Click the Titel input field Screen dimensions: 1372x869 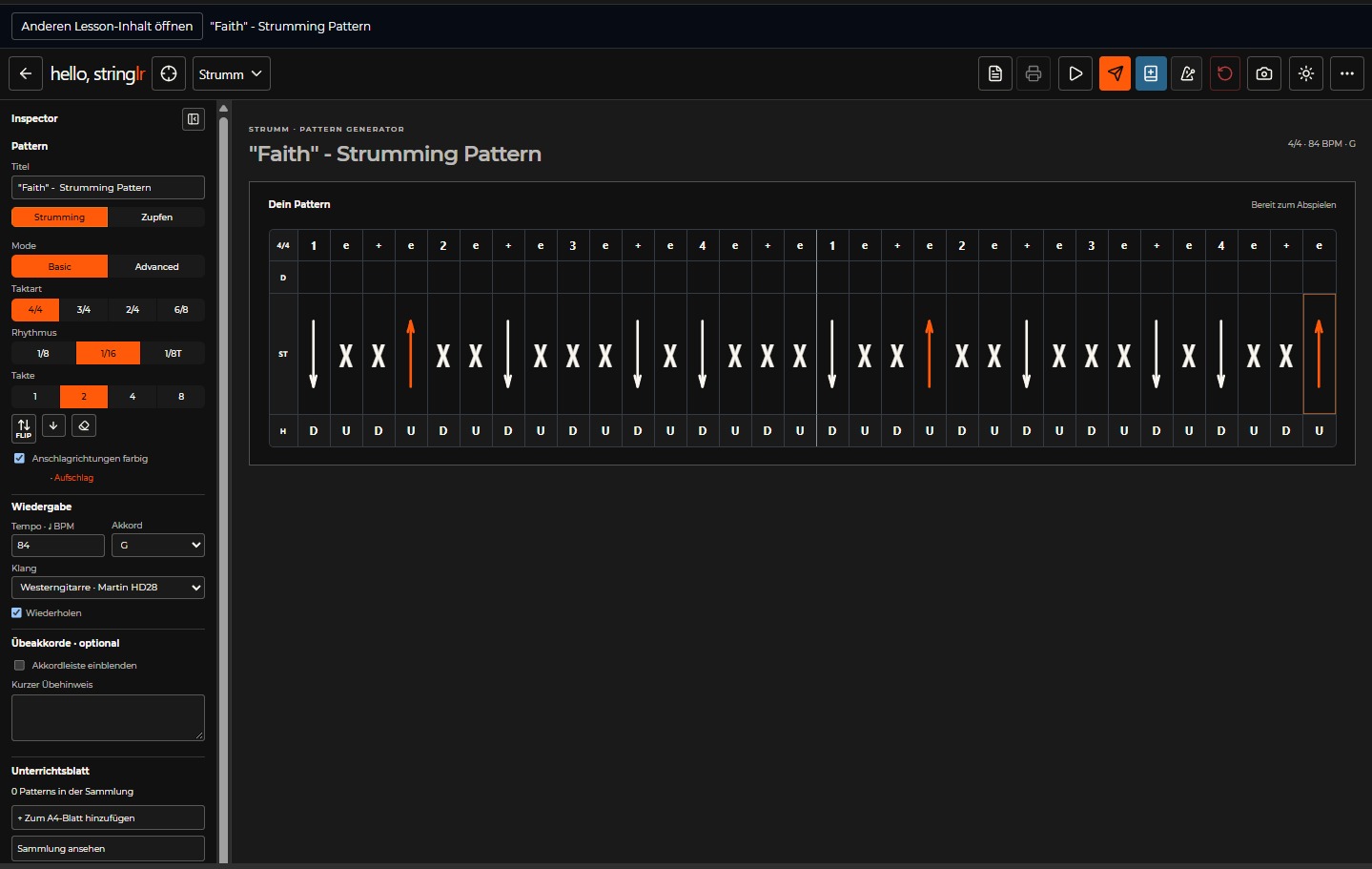coord(108,187)
